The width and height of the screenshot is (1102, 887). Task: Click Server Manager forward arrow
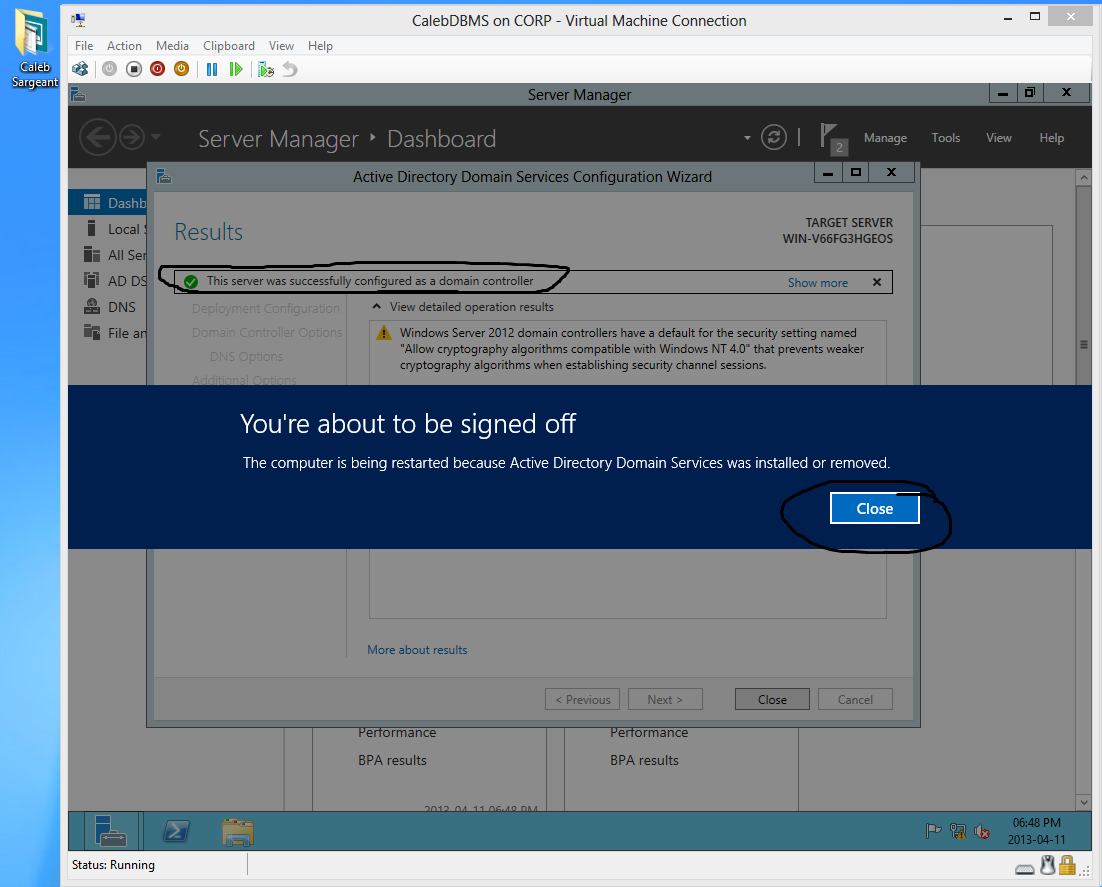pos(132,137)
